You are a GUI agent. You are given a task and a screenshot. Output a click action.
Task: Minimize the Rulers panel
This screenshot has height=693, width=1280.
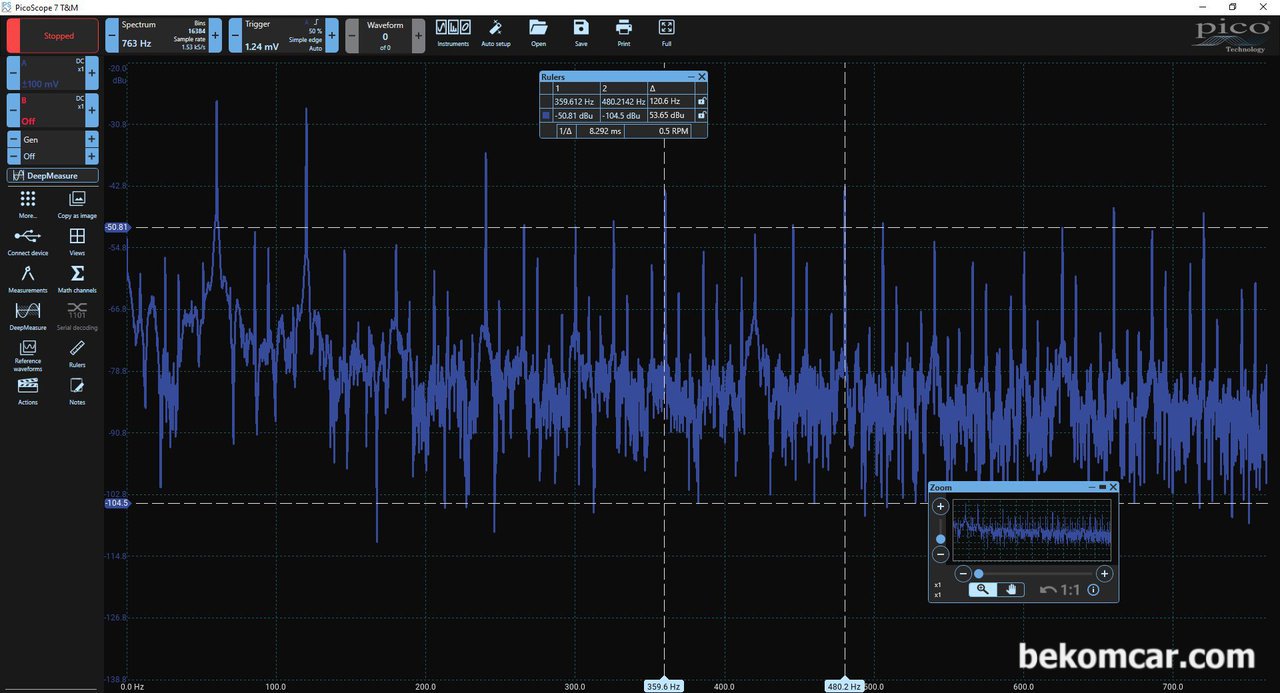click(690, 77)
